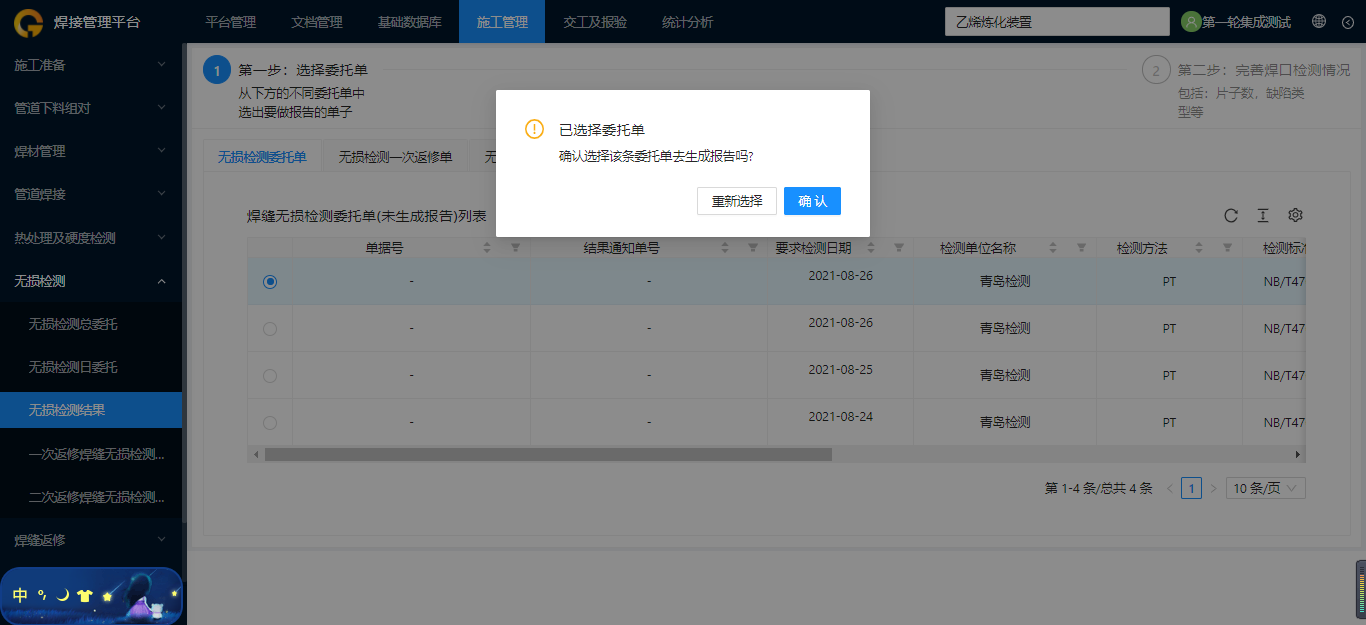
Task: Expand the 焊材管理 sidebar group
Action: pyautogui.click(x=91, y=151)
